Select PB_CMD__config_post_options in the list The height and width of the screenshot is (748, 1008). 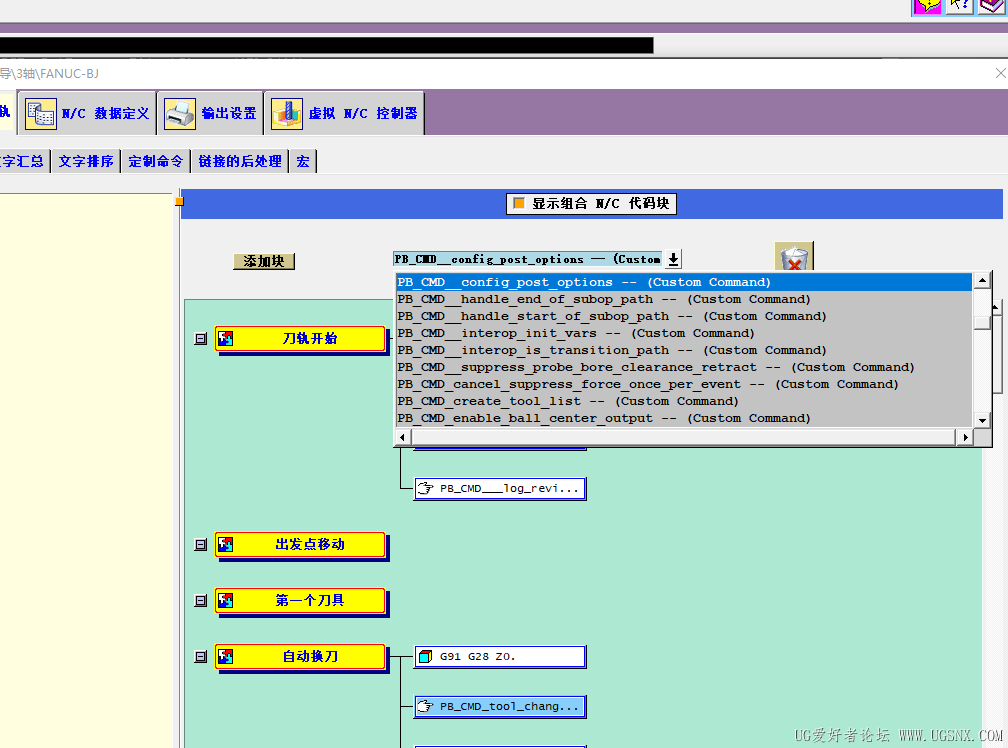[684, 282]
